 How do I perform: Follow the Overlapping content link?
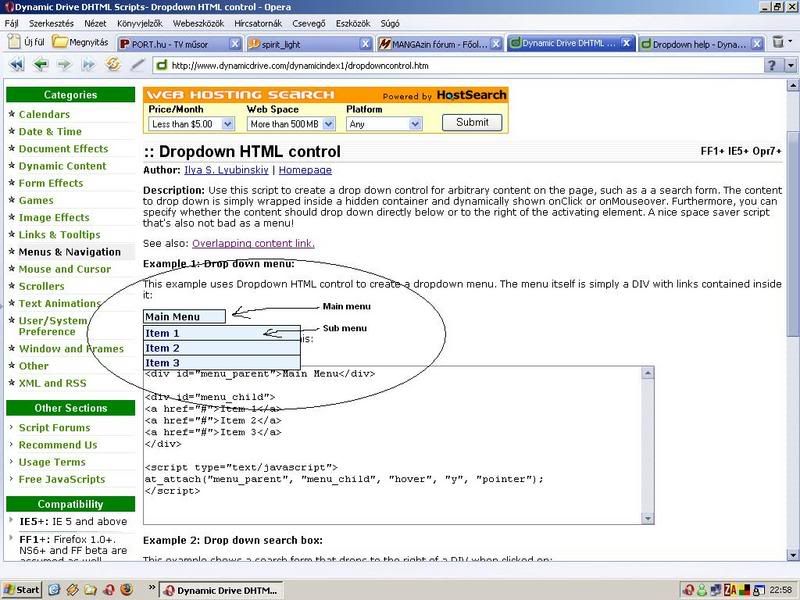[x=253, y=243]
